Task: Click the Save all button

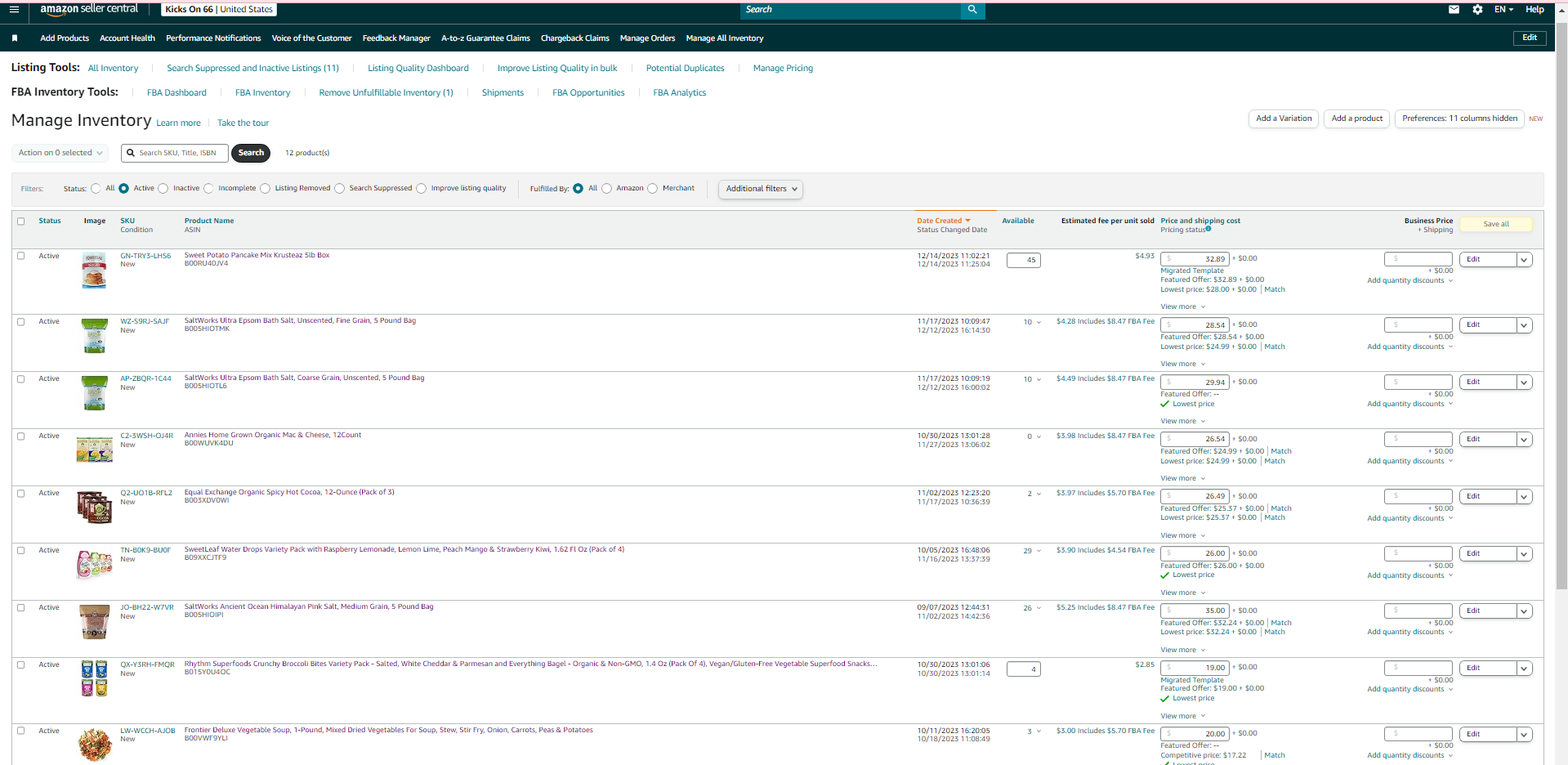Action: point(1496,224)
